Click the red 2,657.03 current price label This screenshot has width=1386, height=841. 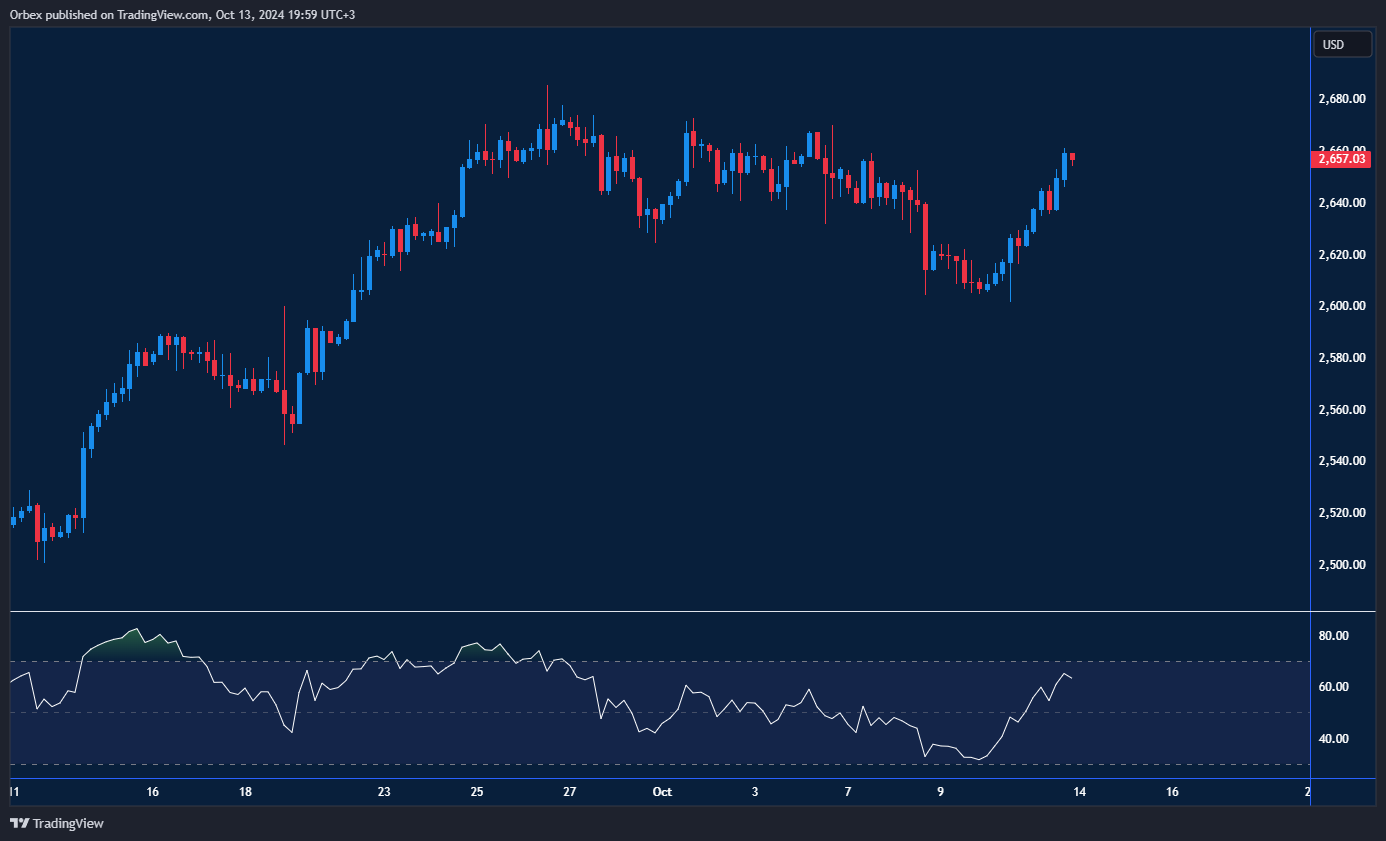click(1343, 158)
